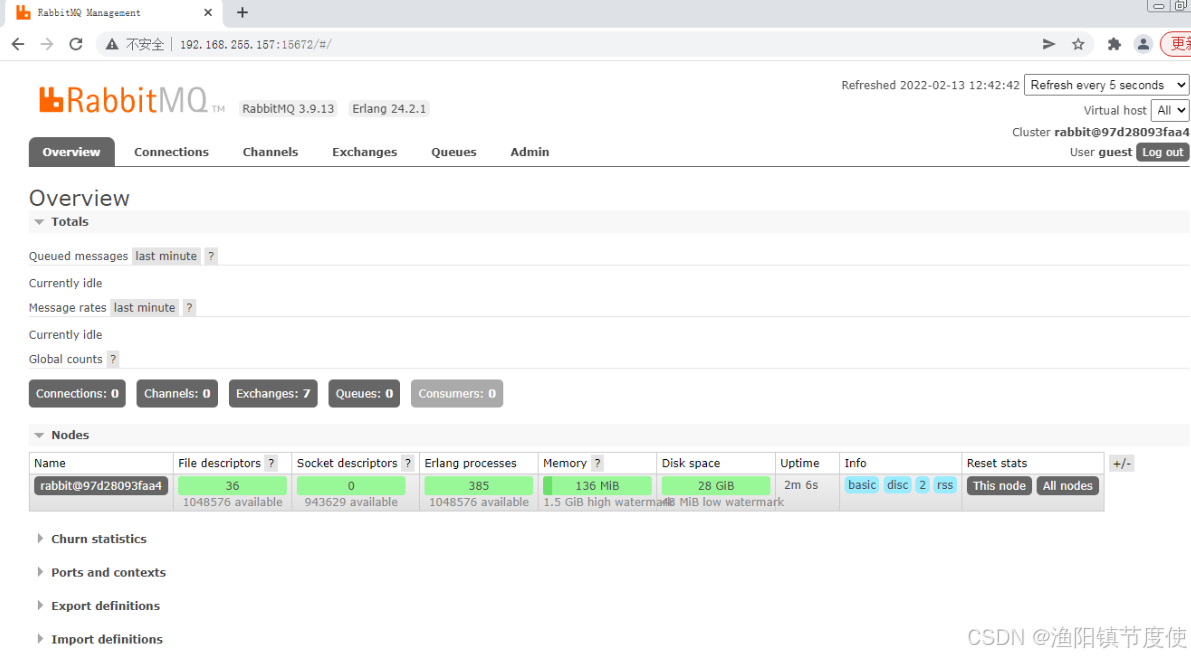This screenshot has height=657, width=1191.
Task: Toggle node table columns with +/-
Action: 1121,463
